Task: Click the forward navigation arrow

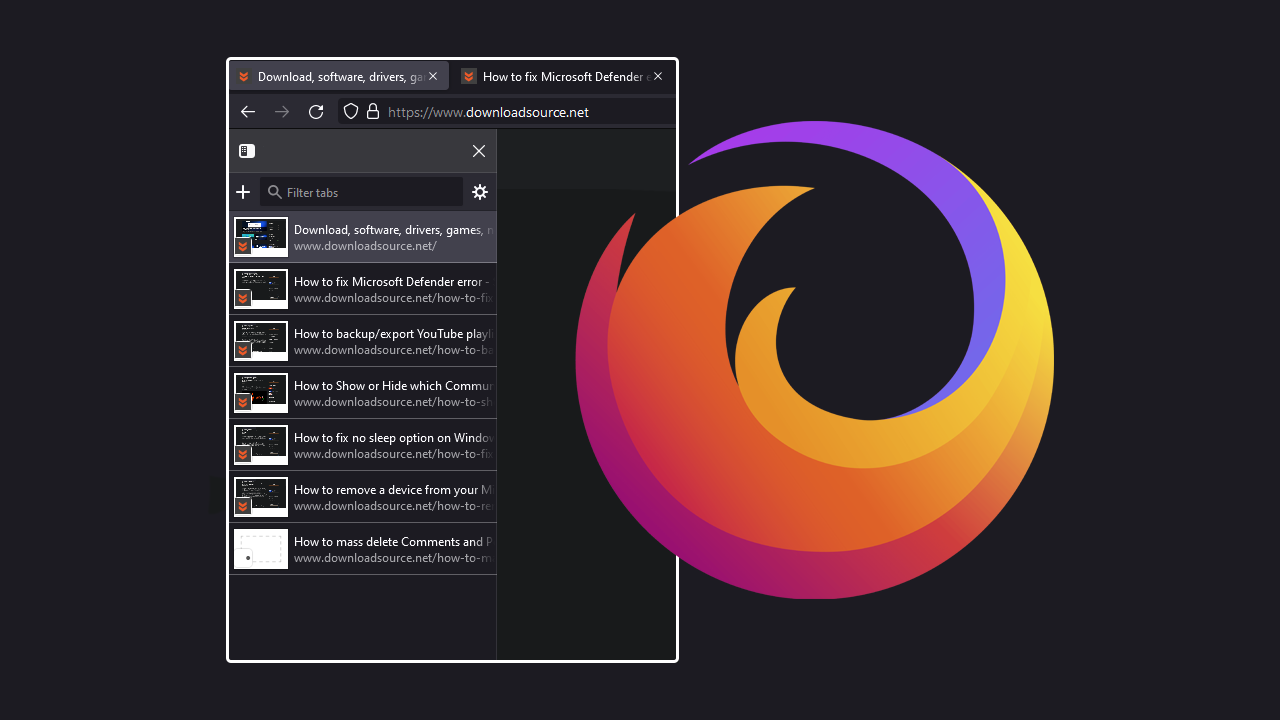Action: (x=282, y=112)
